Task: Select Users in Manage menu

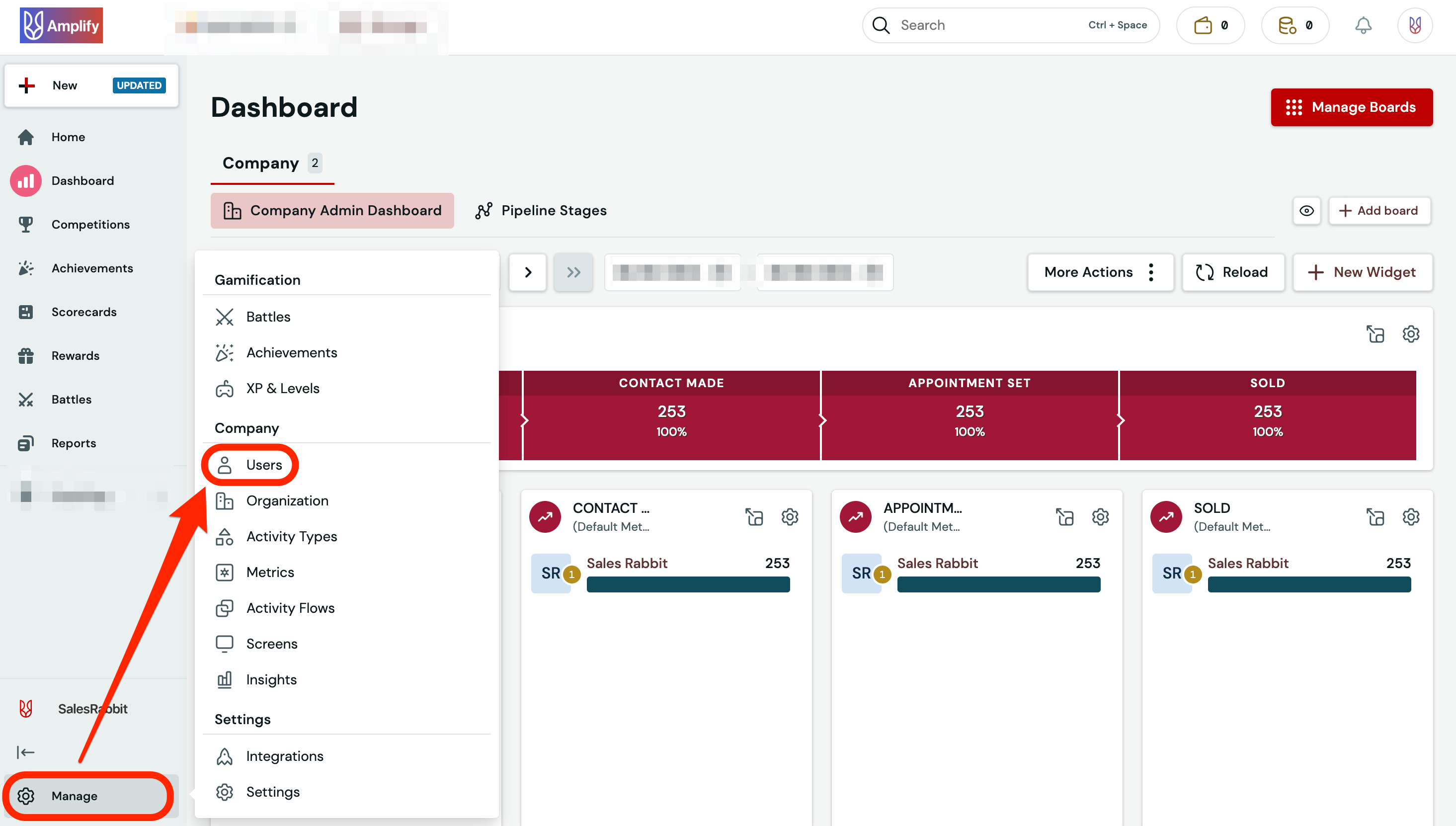Action: coord(263,465)
